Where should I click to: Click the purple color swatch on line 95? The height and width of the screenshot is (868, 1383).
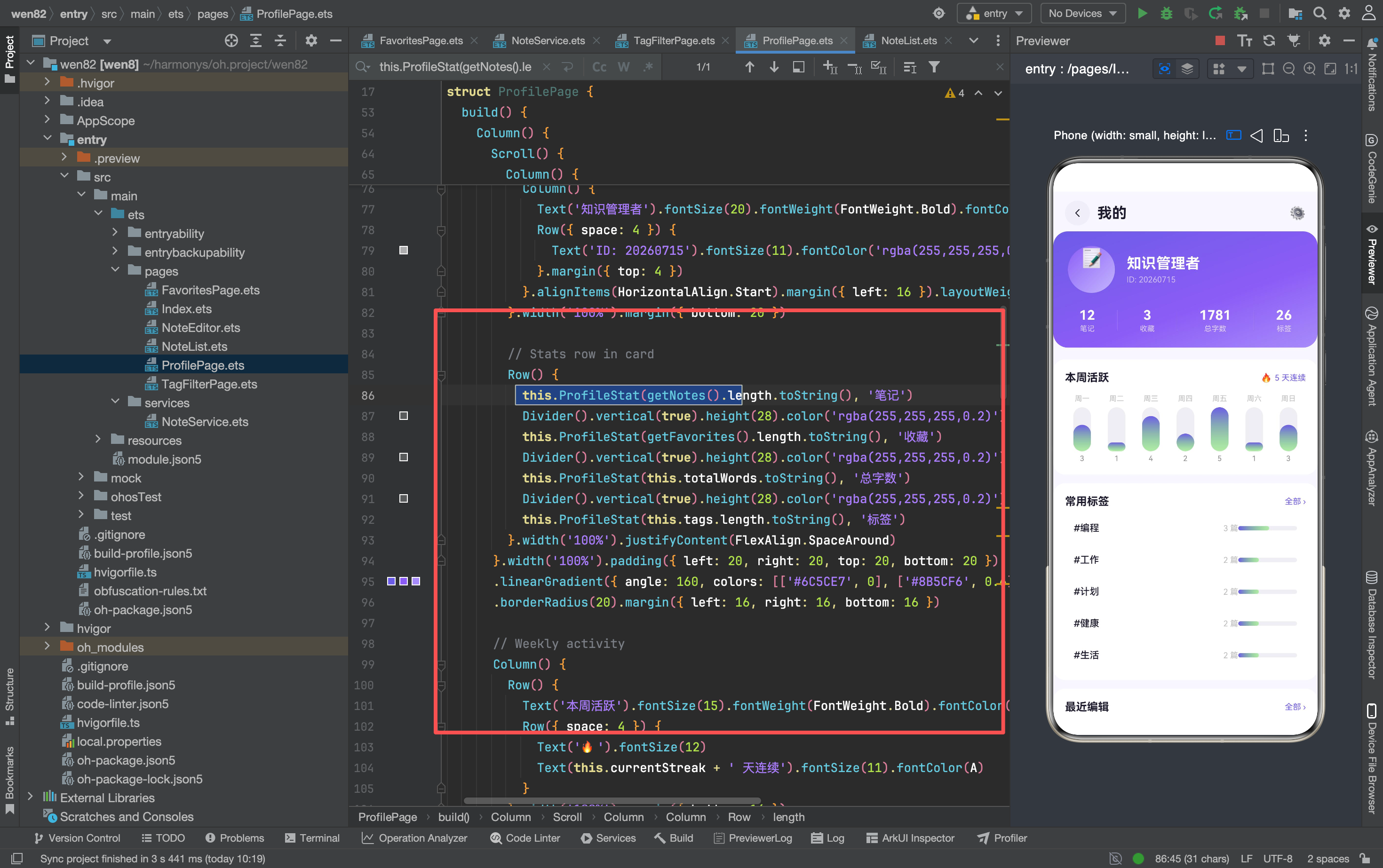pyautogui.click(x=404, y=581)
